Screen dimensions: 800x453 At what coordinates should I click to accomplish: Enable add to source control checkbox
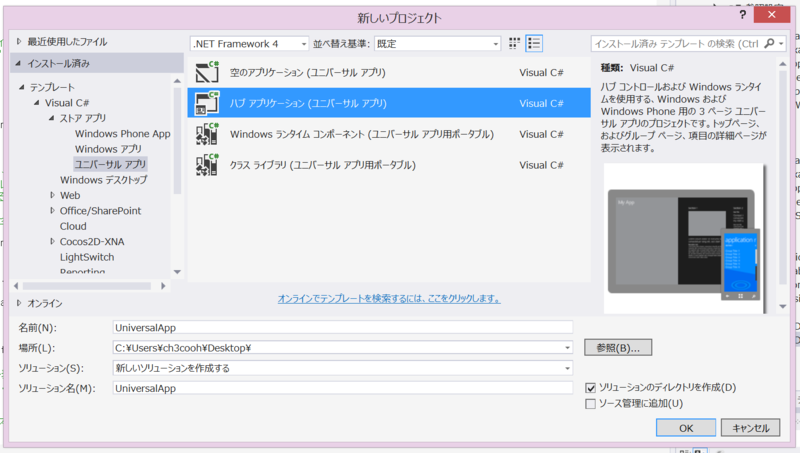[590, 404]
